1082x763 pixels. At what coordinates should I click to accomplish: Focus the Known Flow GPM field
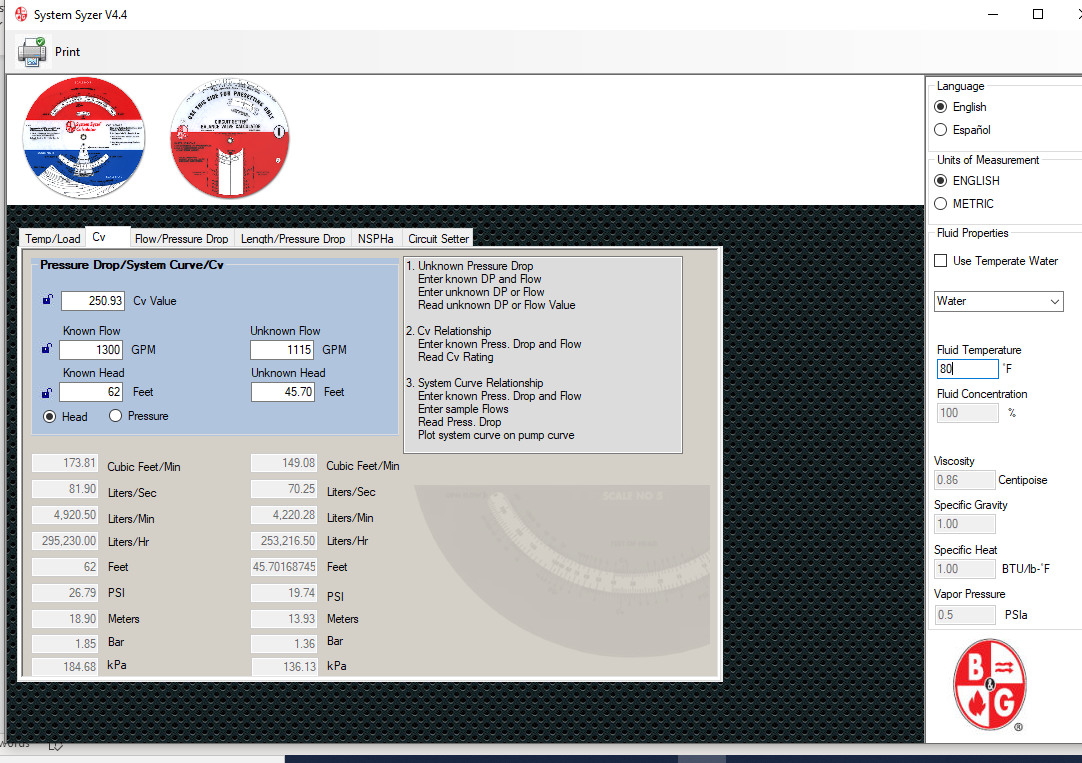91,350
